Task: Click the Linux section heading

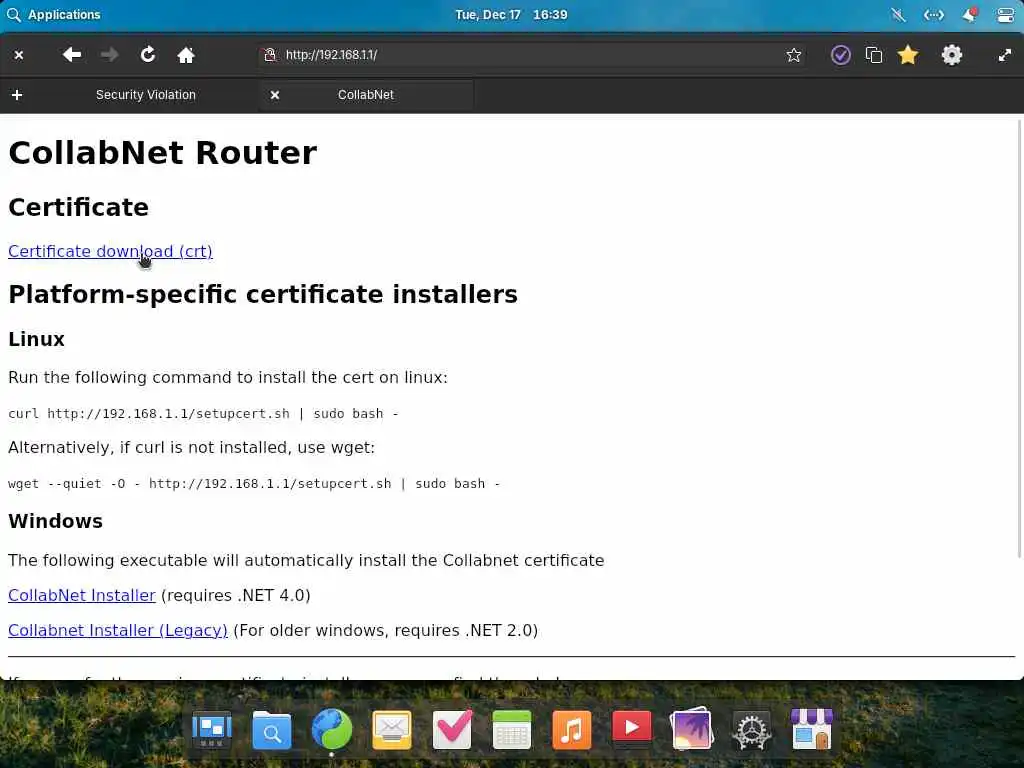Action: coord(37,339)
